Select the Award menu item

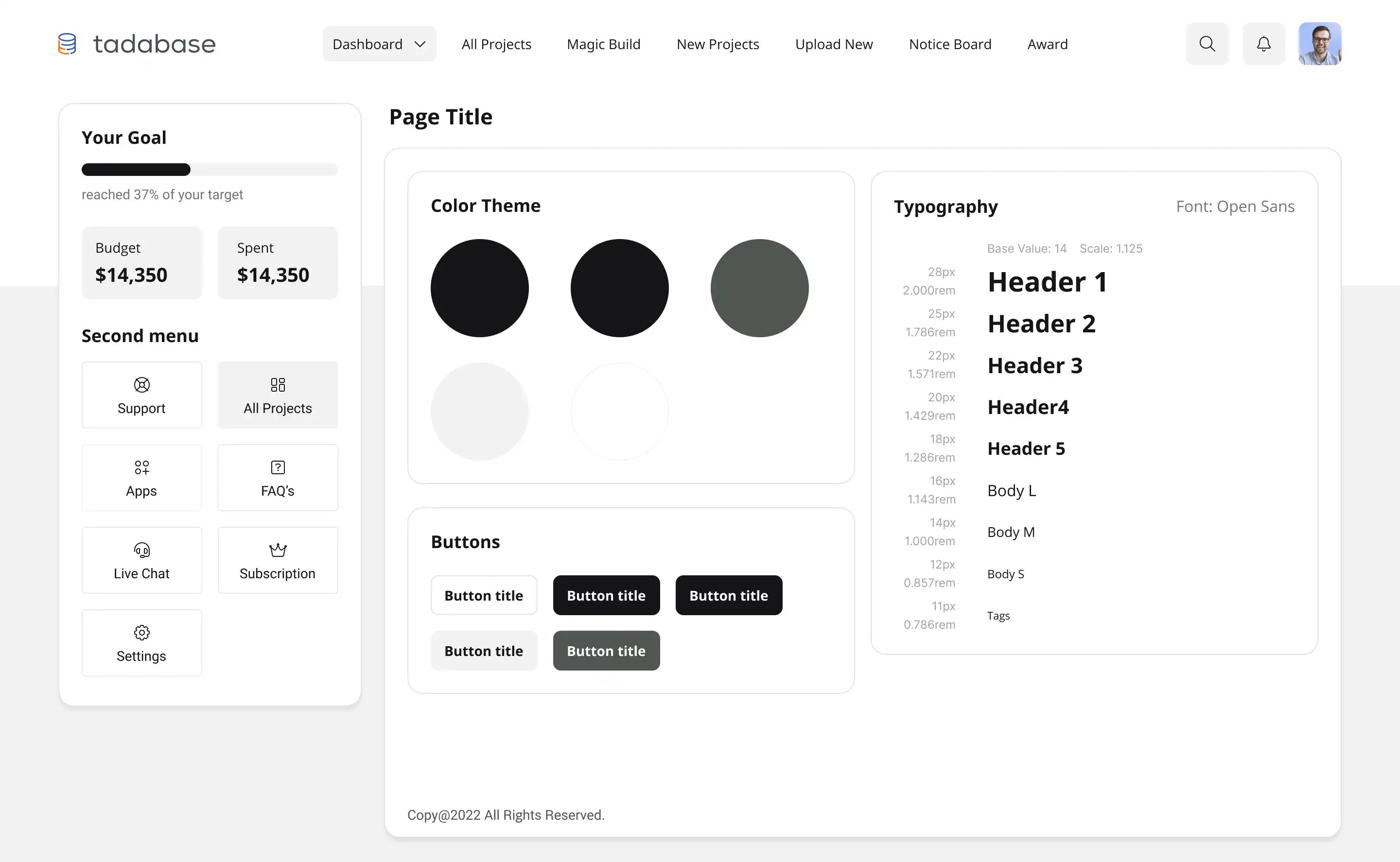tap(1048, 44)
